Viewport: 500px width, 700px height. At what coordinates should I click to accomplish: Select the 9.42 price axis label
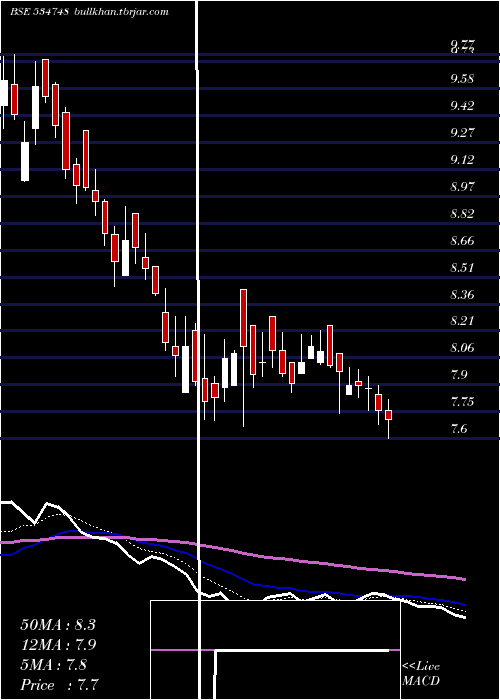pos(462,106)
